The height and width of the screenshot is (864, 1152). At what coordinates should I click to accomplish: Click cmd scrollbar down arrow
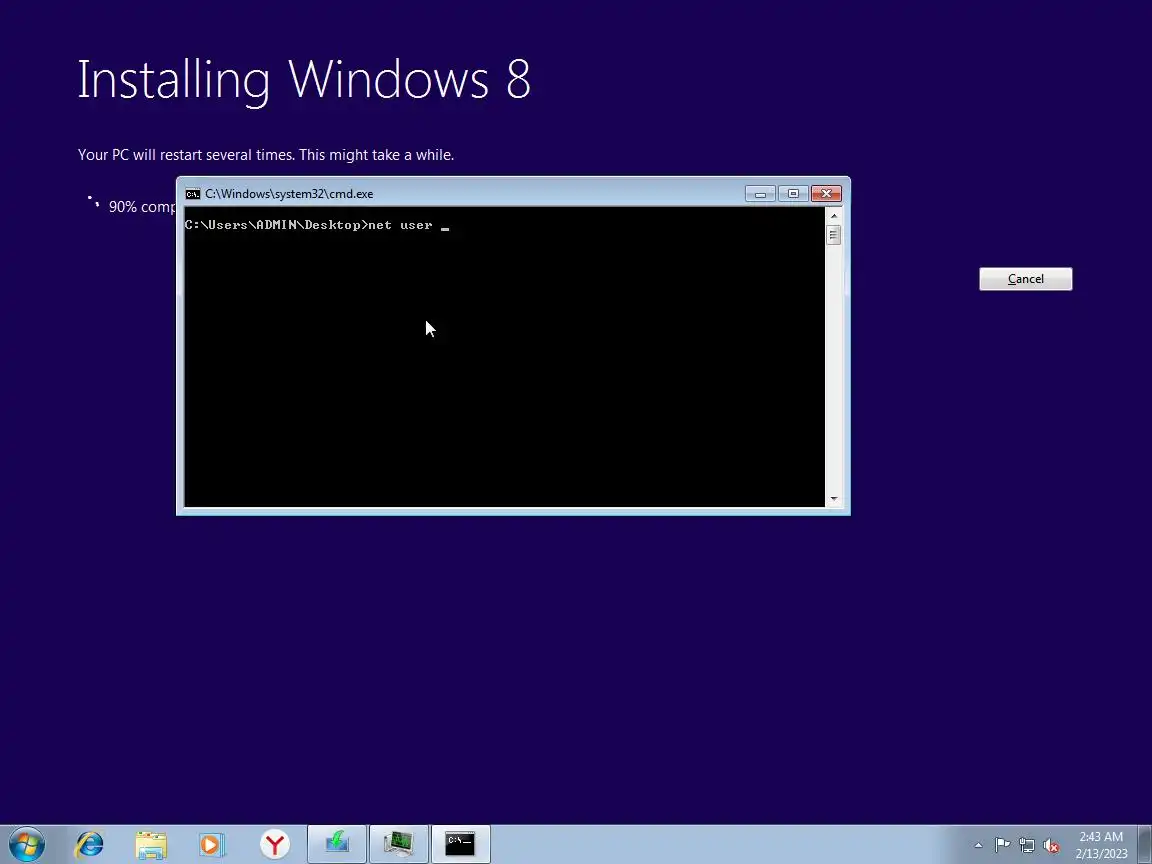[833, 499]
